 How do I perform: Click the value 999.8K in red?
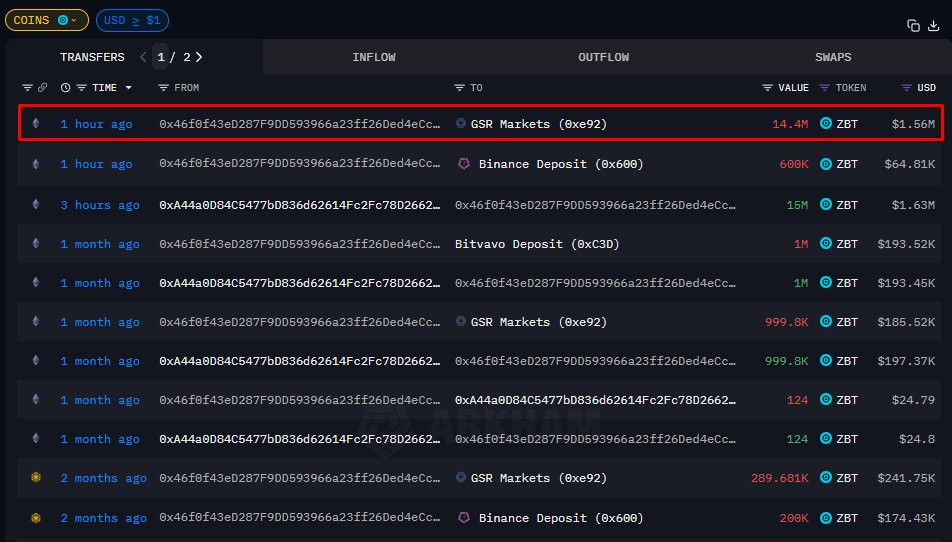pyautogui.click(x=787, y=322)
